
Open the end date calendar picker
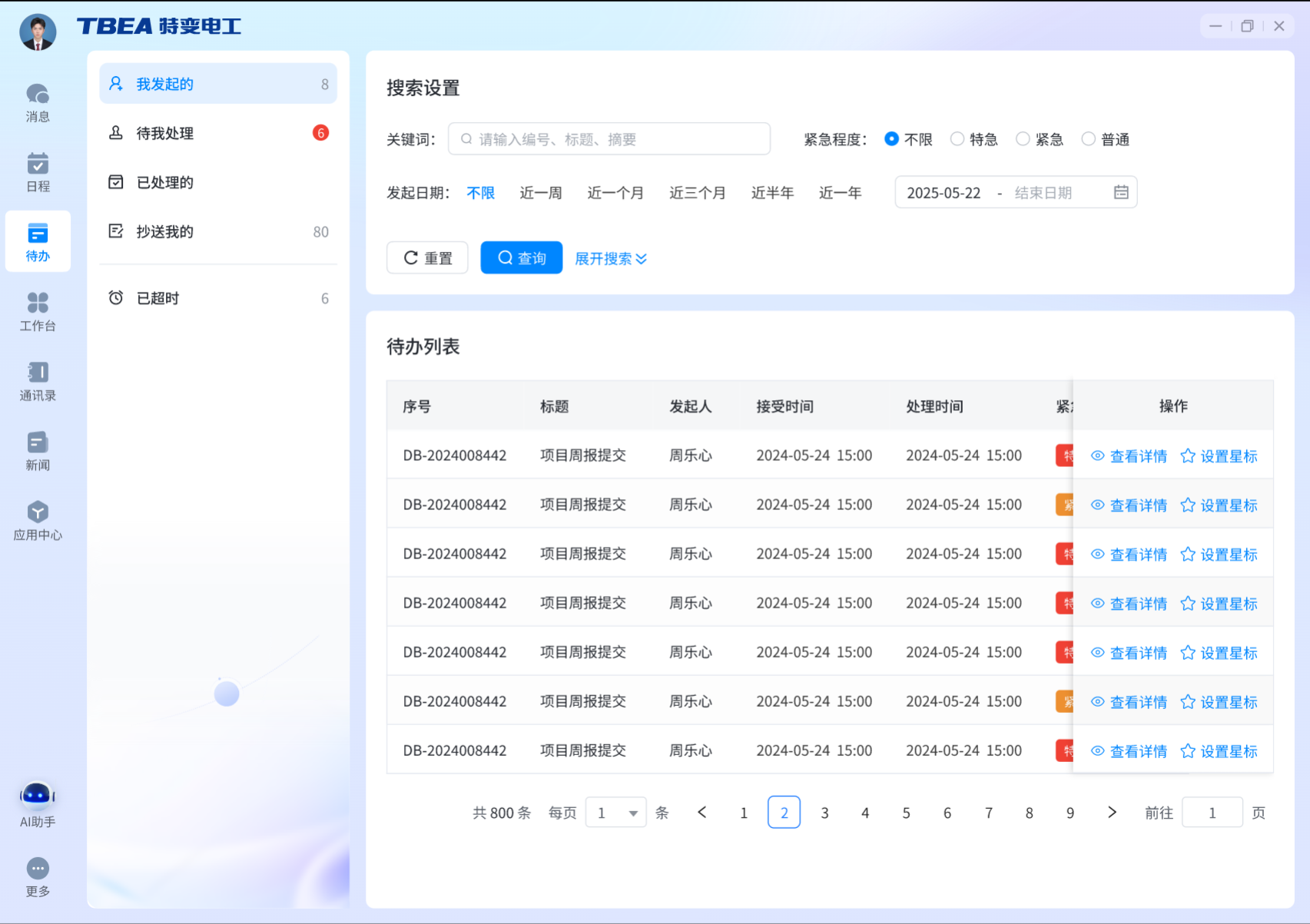pyautogui.click(x=1123, y=192)
